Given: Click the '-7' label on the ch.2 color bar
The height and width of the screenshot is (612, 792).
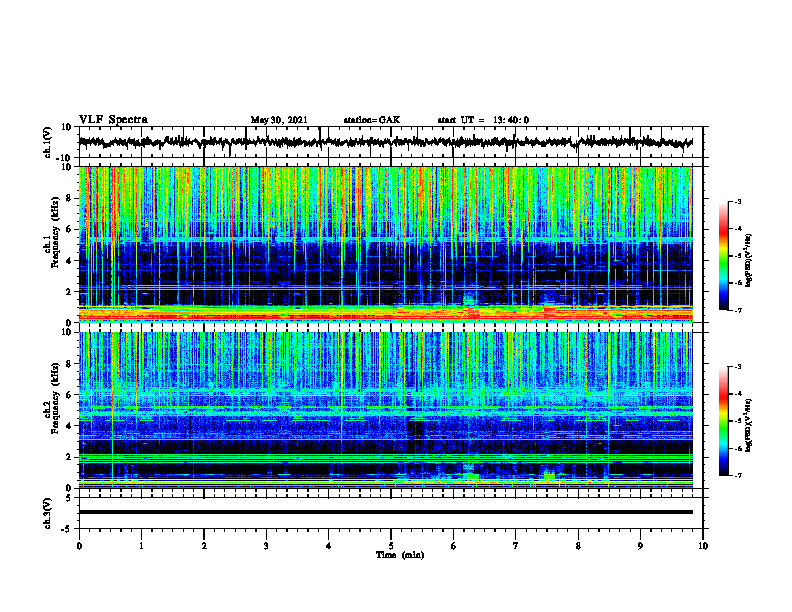Looking at the screenshot, I should 738,475.
